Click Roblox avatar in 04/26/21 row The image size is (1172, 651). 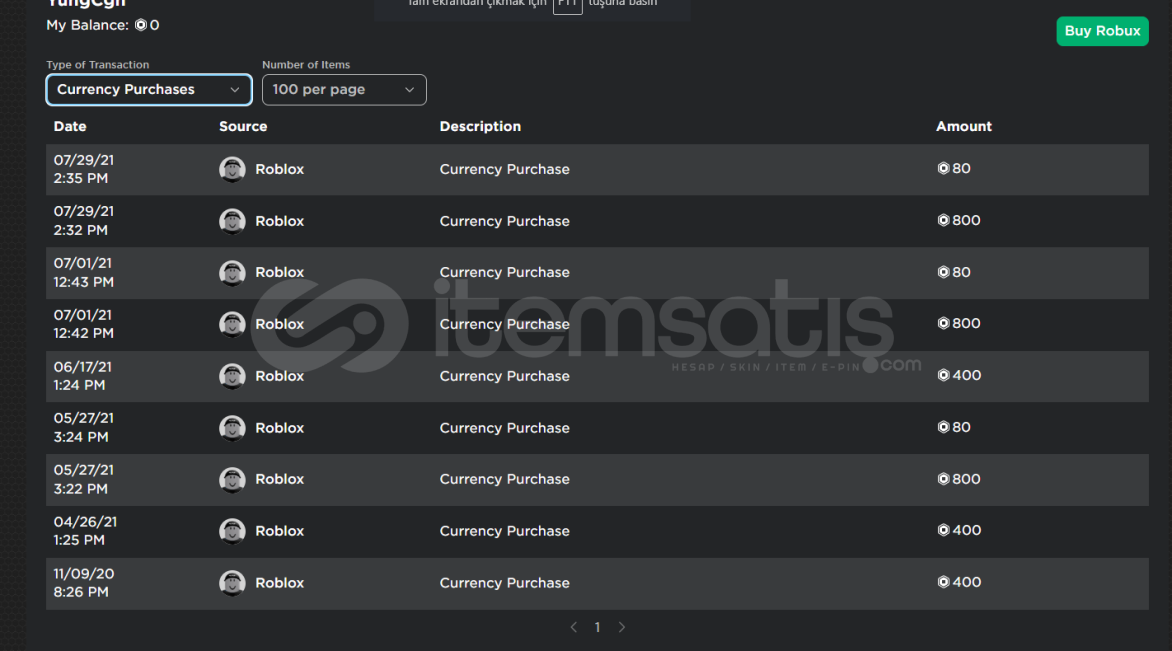click(232, 531)
